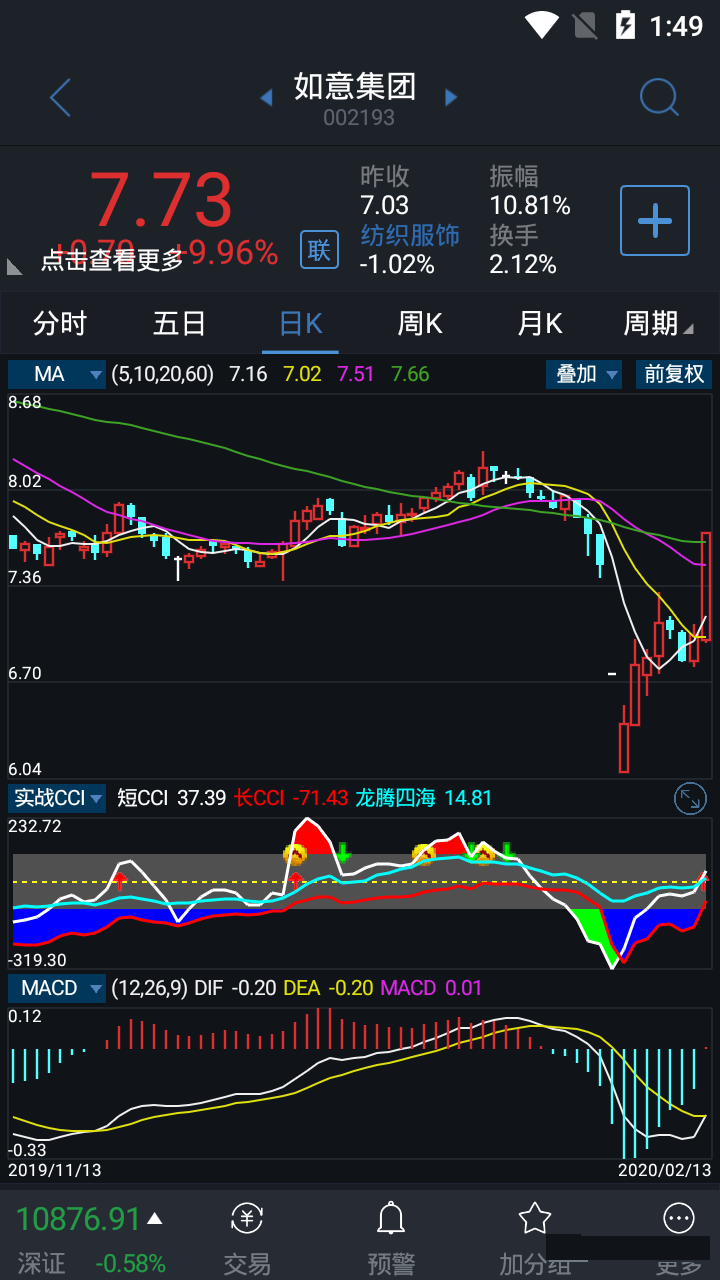Tap the 振幅 value 10.81%
This screenshot has width=720, height=1280.
pyautogui.click(x=530, y=206)
